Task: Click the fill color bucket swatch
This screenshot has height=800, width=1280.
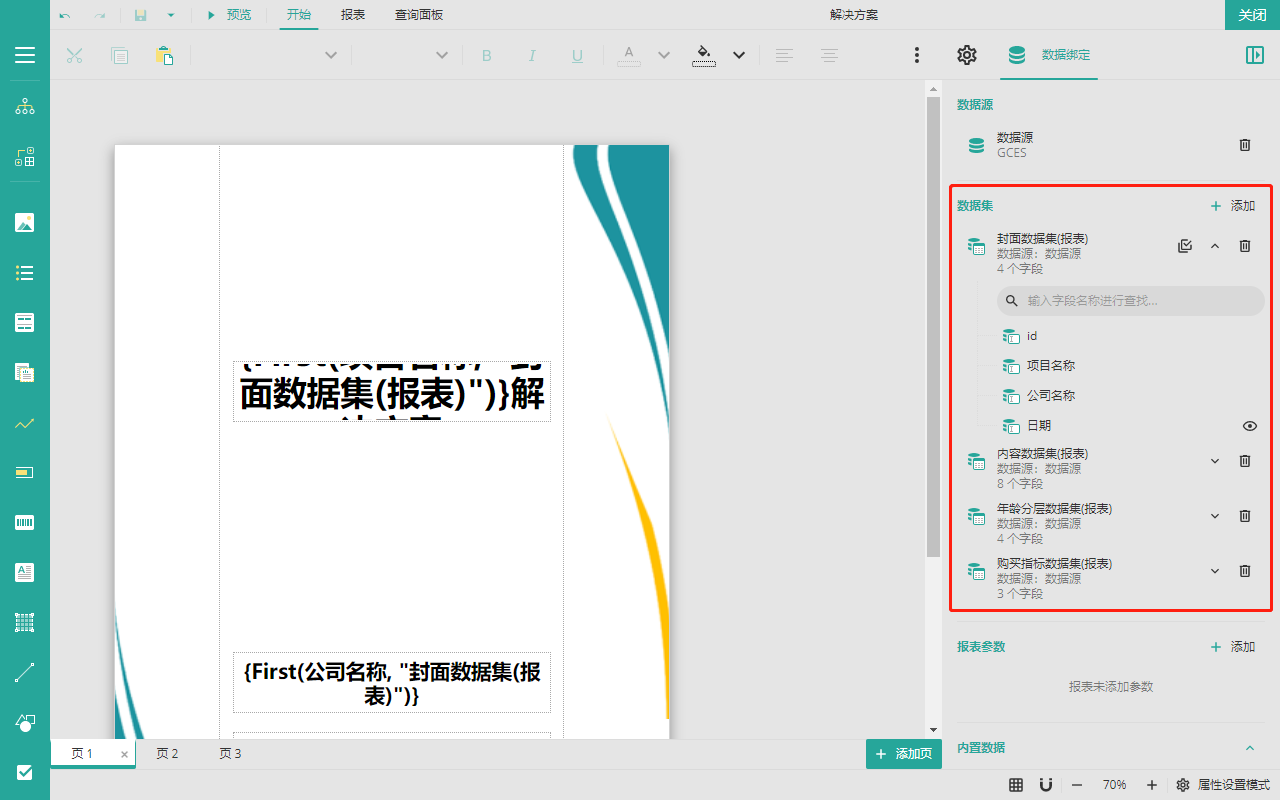Action: coord(704,55)
